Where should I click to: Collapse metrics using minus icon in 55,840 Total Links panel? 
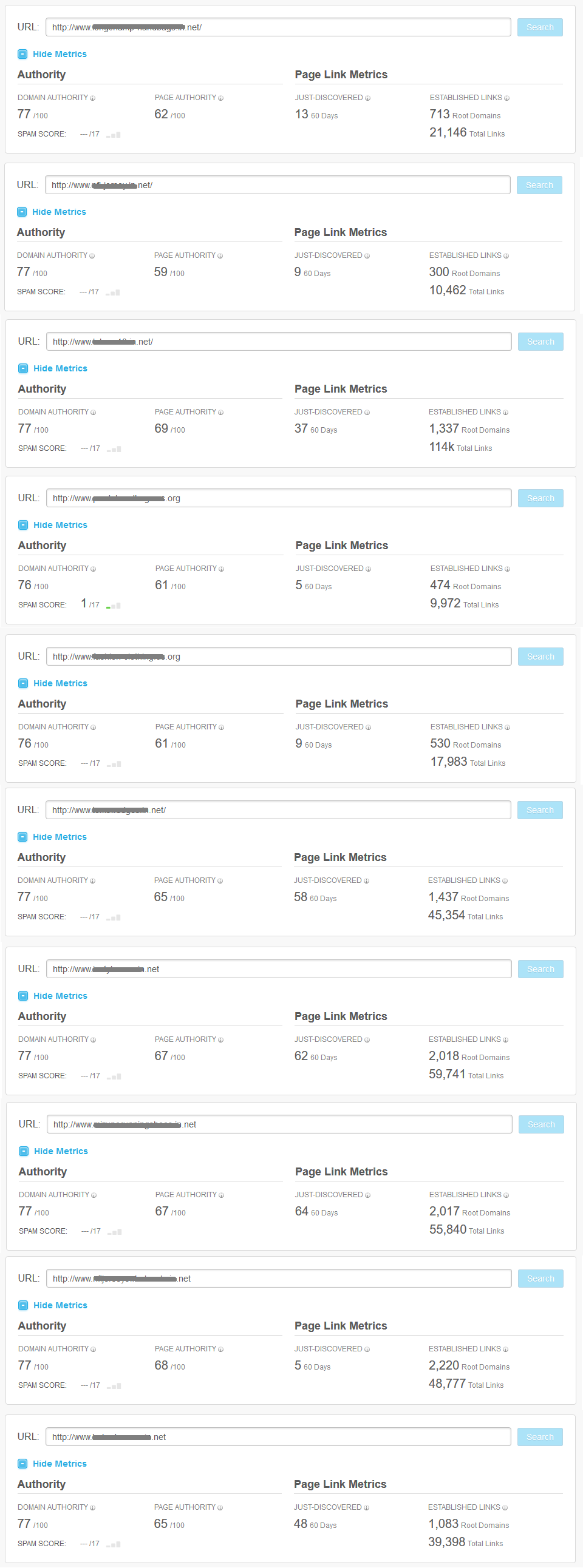(x=24, y=1152)
